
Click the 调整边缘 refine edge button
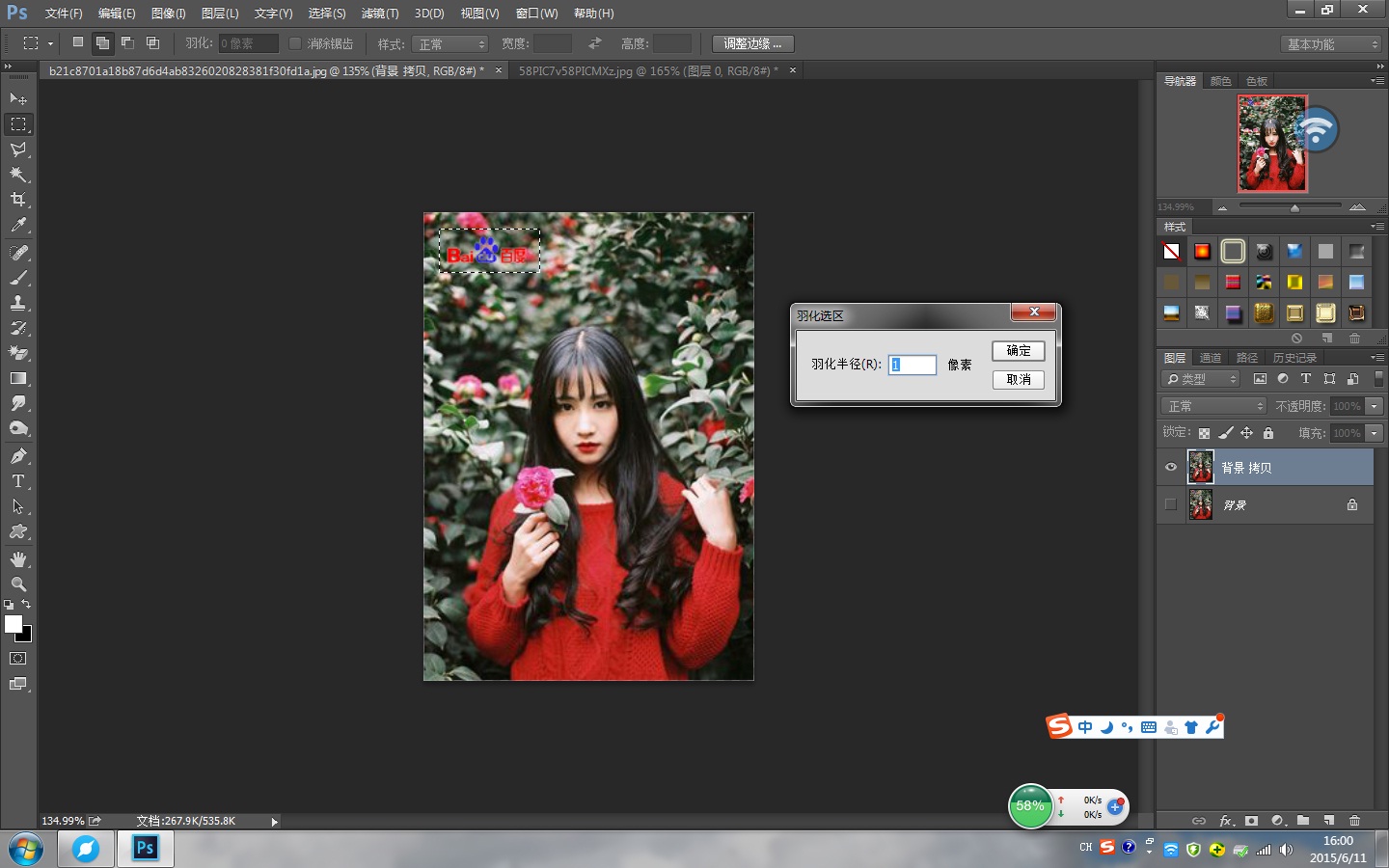752,43
